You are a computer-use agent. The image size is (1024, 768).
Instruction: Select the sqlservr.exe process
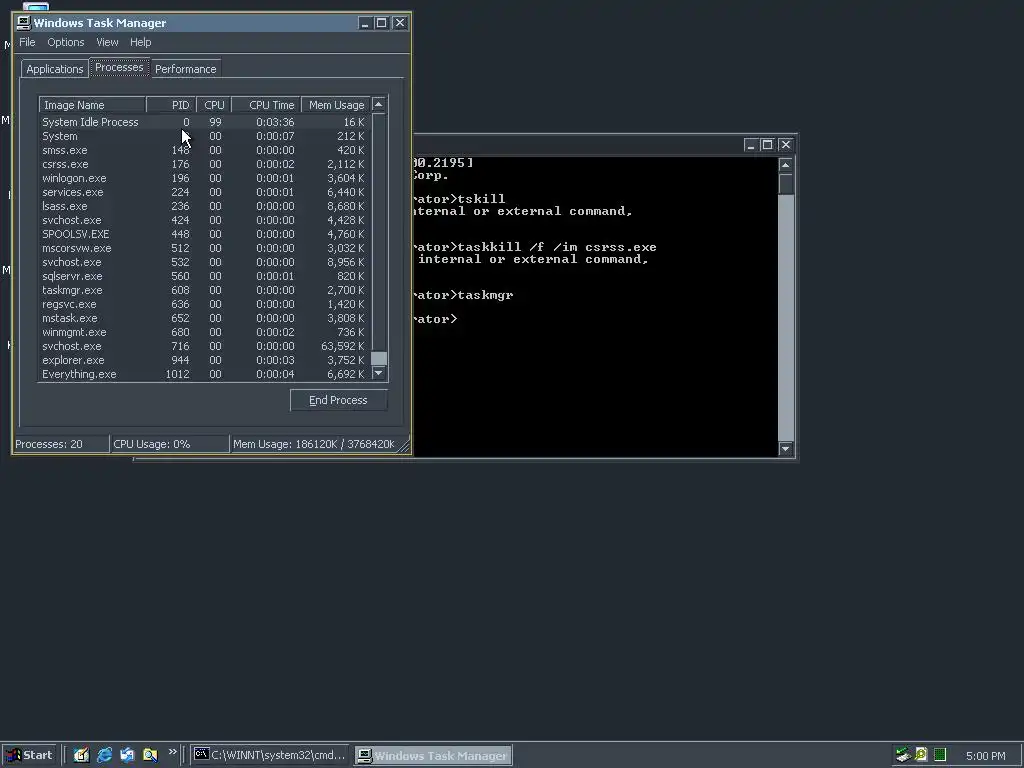[204, 276]
